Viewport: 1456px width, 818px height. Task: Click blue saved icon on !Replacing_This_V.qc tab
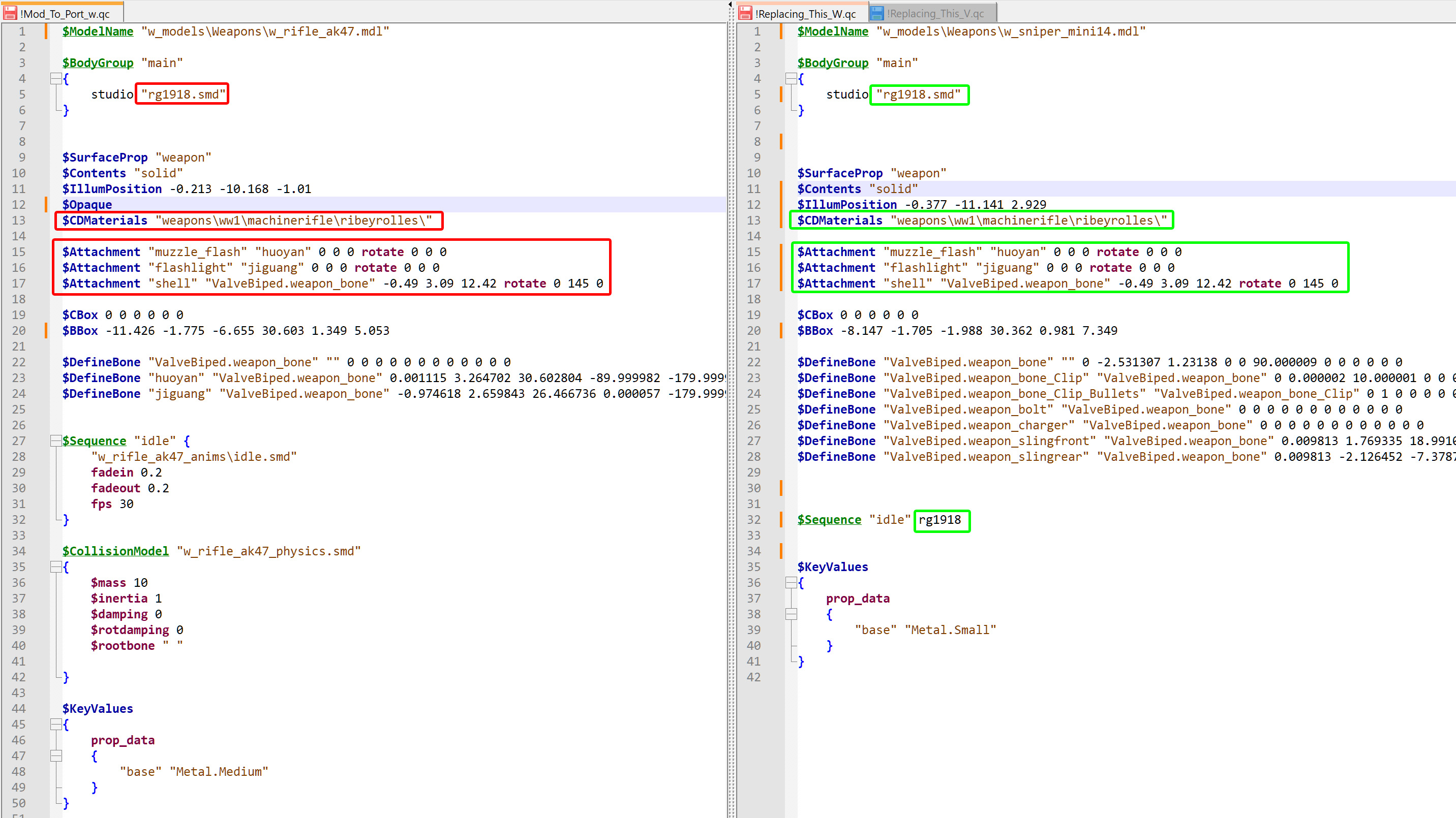[876, 13]
